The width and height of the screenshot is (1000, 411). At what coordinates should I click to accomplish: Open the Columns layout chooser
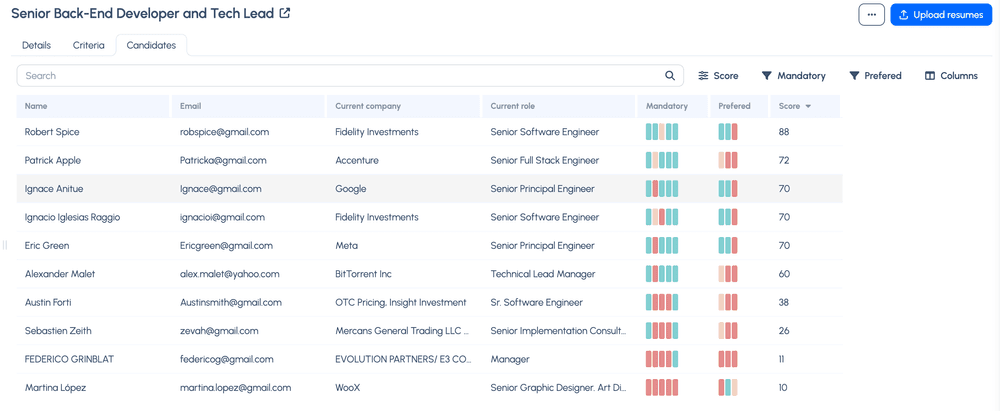[951, 75]
